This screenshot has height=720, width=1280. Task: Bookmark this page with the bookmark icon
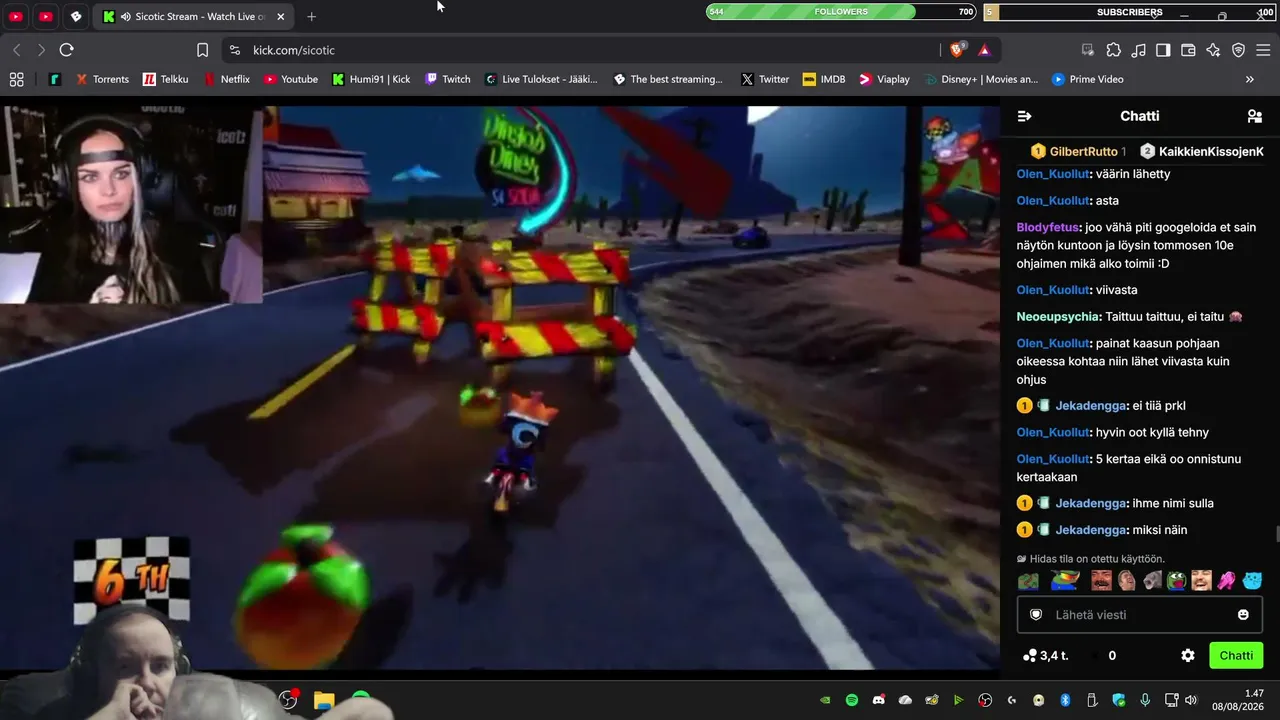(202, 50)
